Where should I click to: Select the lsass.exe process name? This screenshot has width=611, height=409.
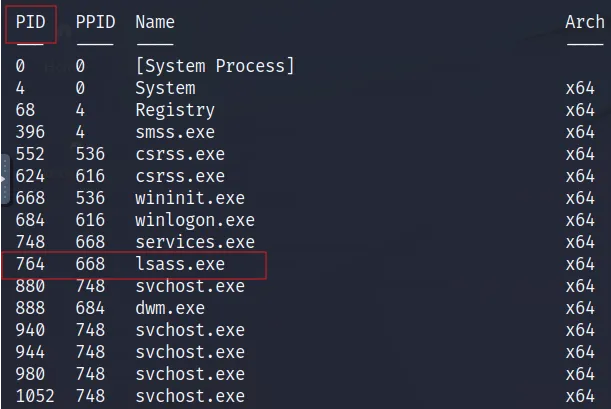pyautogui.click(x=180, y=264)
